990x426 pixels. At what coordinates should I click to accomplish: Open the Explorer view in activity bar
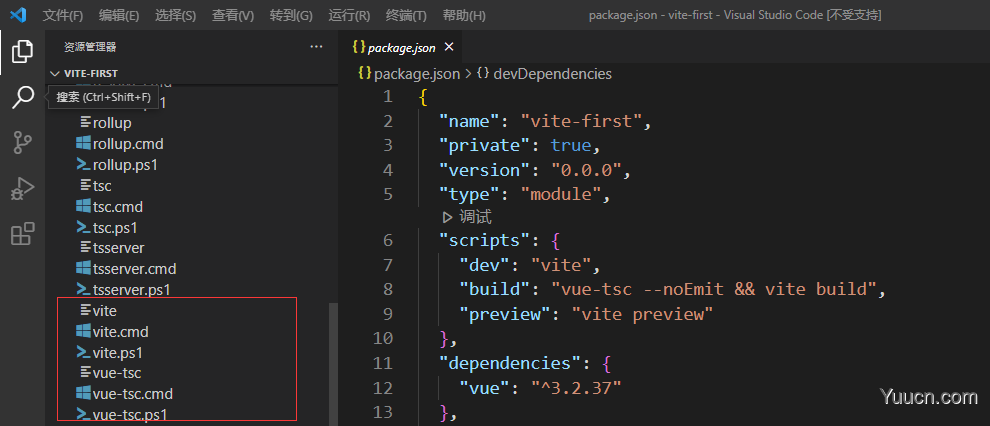point(23,51)
